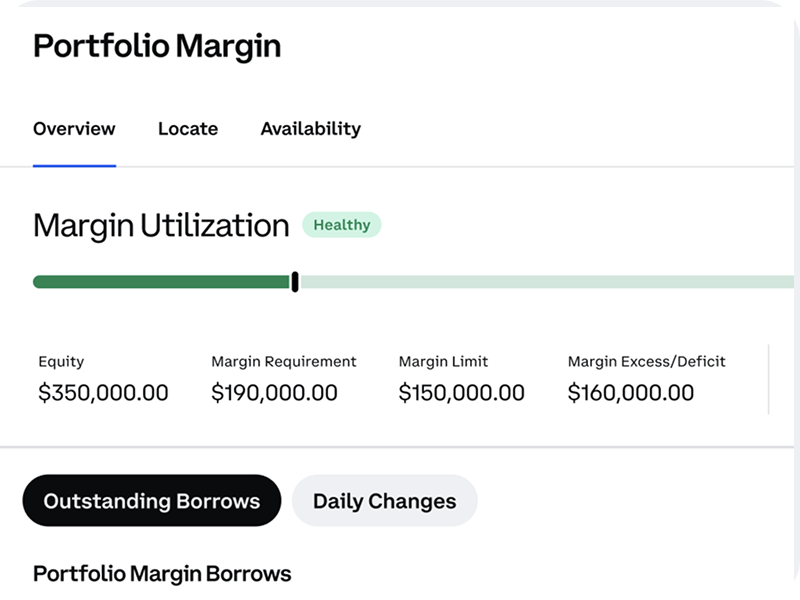Click the Margin Requirement amount
Viewport: 800px width, 600px height.
point(275,392)
